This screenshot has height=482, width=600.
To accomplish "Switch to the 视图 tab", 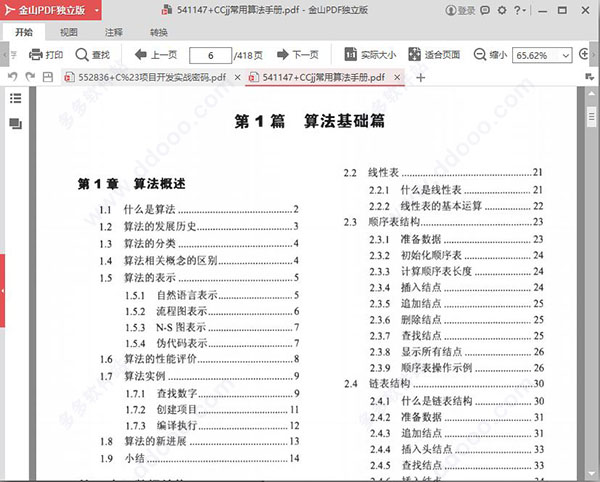I will click(68, 33).
